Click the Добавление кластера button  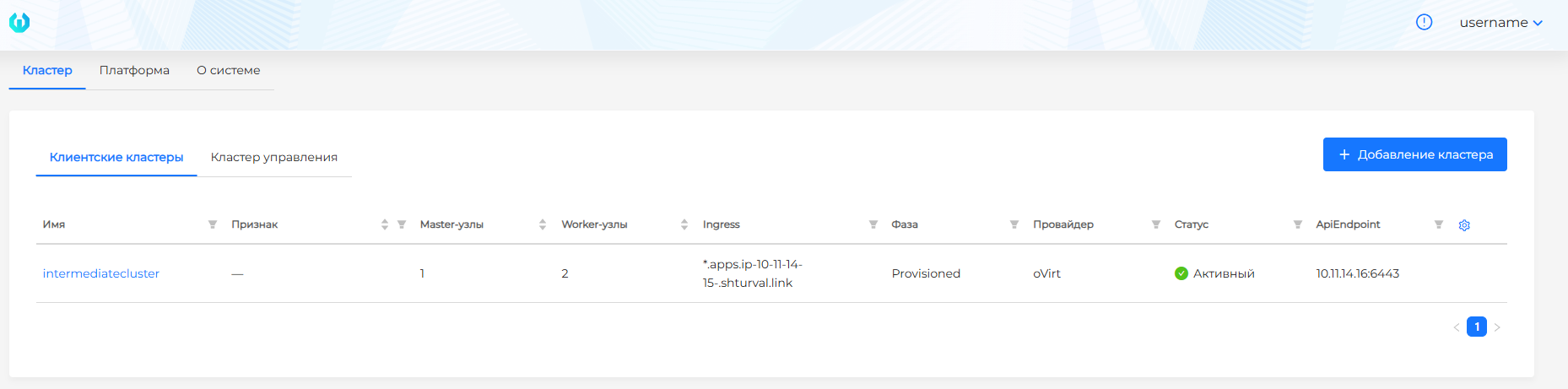[x=1415, y=154]
